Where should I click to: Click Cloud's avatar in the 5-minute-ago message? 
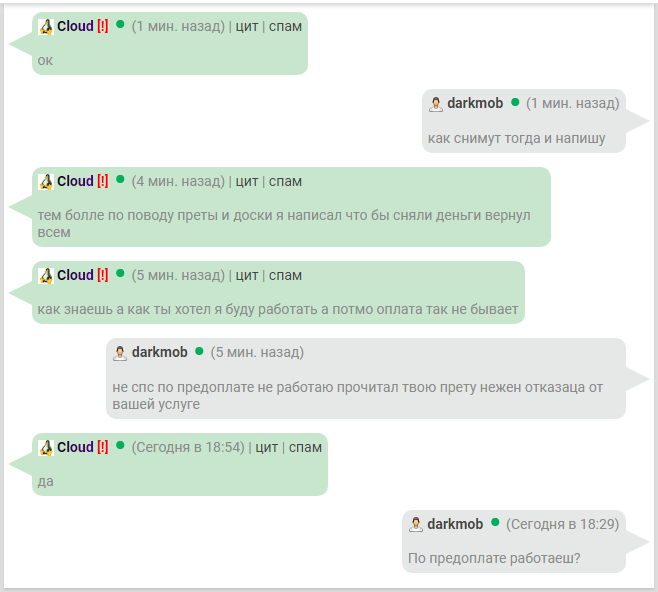[x=45, y=276]
